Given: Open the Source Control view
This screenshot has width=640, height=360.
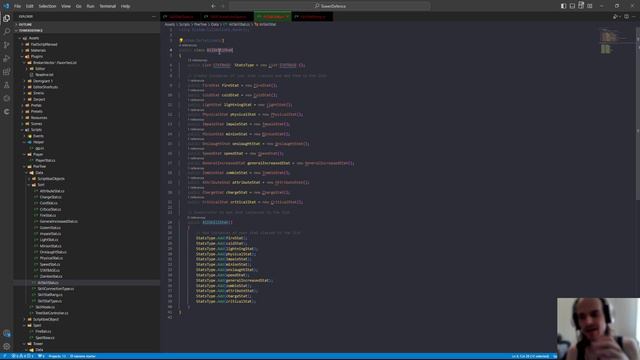Looking at the screenshot, I should [7, 45].
